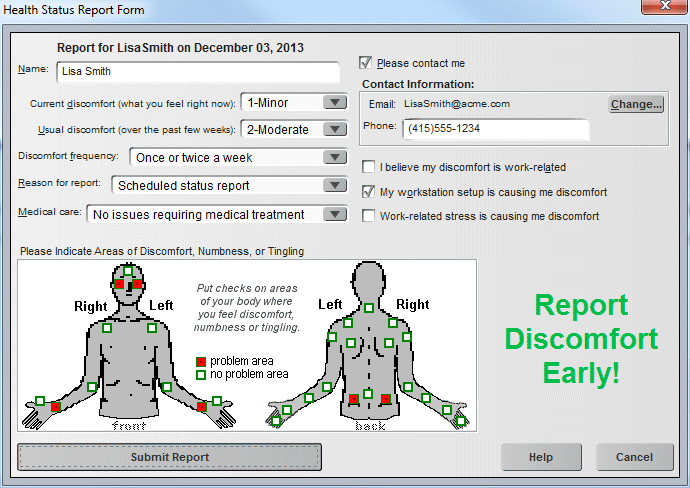The width and height of the screenshot is (690, 488).
Task: Click the red right eye problem marker
Action: [119, 284]
